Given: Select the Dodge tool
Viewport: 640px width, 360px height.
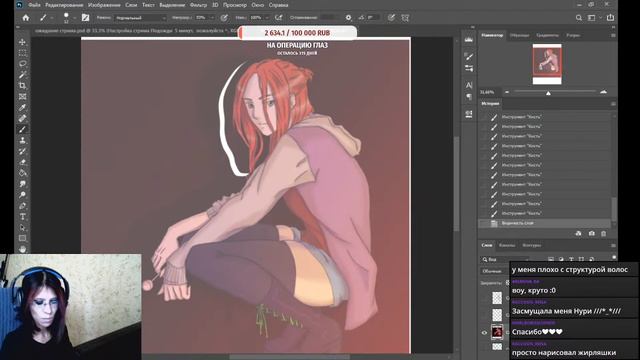Looking at the screenshot, I should point(22,195).
